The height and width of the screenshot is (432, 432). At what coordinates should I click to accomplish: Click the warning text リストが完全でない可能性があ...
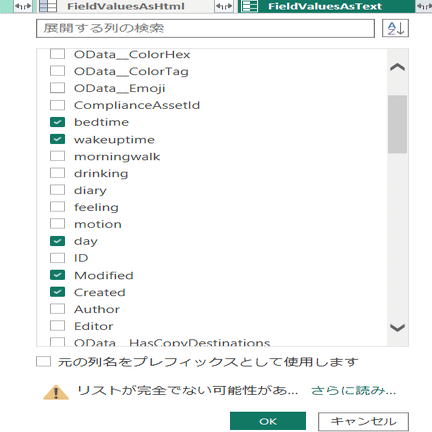point(188,390)
